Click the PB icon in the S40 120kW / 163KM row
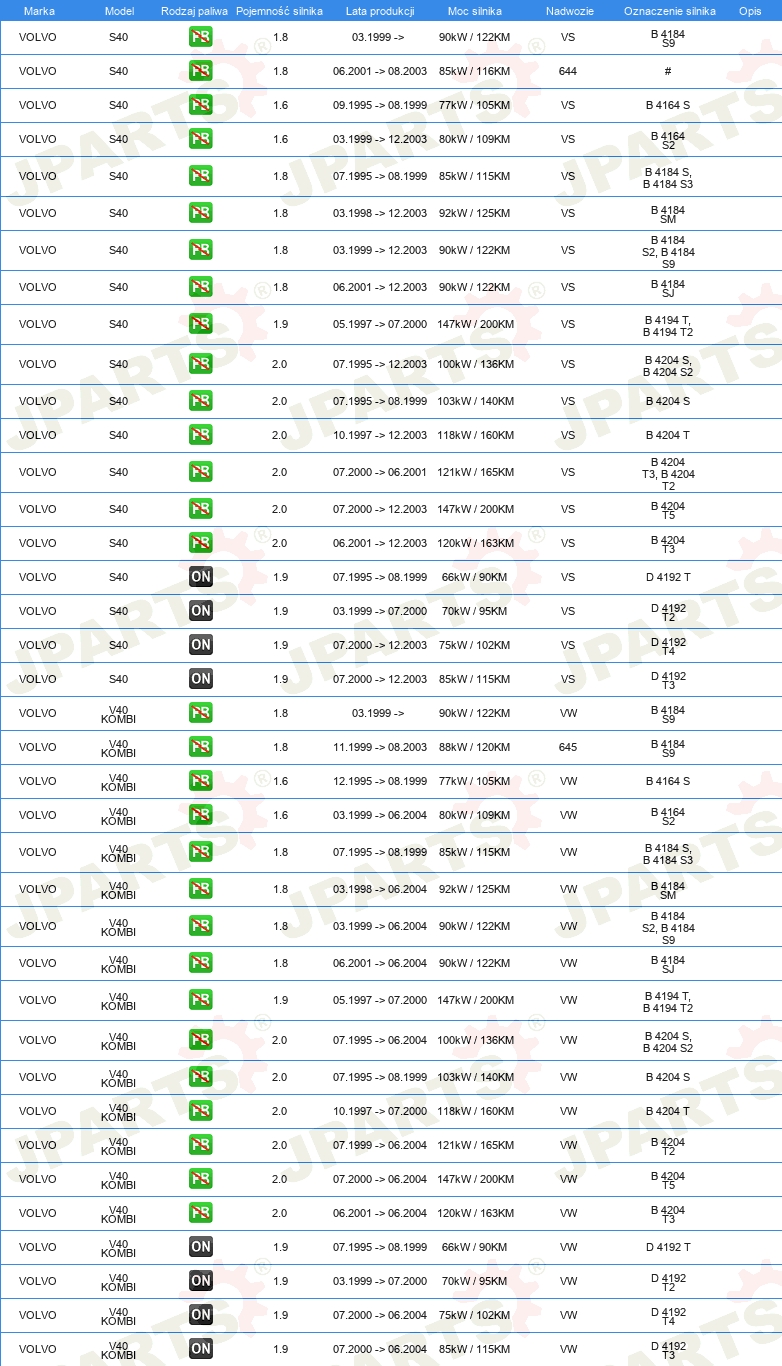 click(x=200, y=543)
